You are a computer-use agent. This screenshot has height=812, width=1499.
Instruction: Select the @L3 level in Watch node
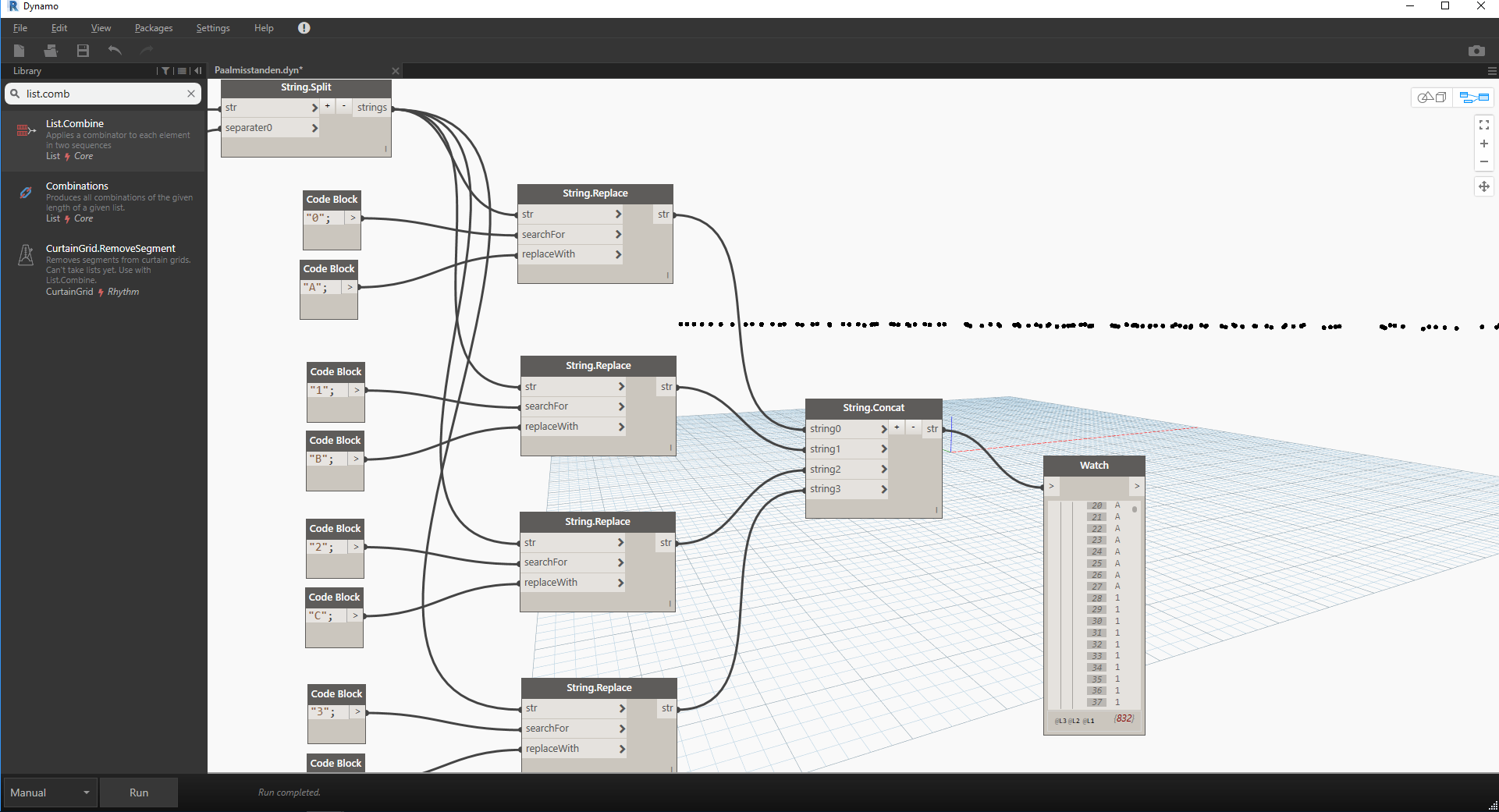click(1060, 721)
